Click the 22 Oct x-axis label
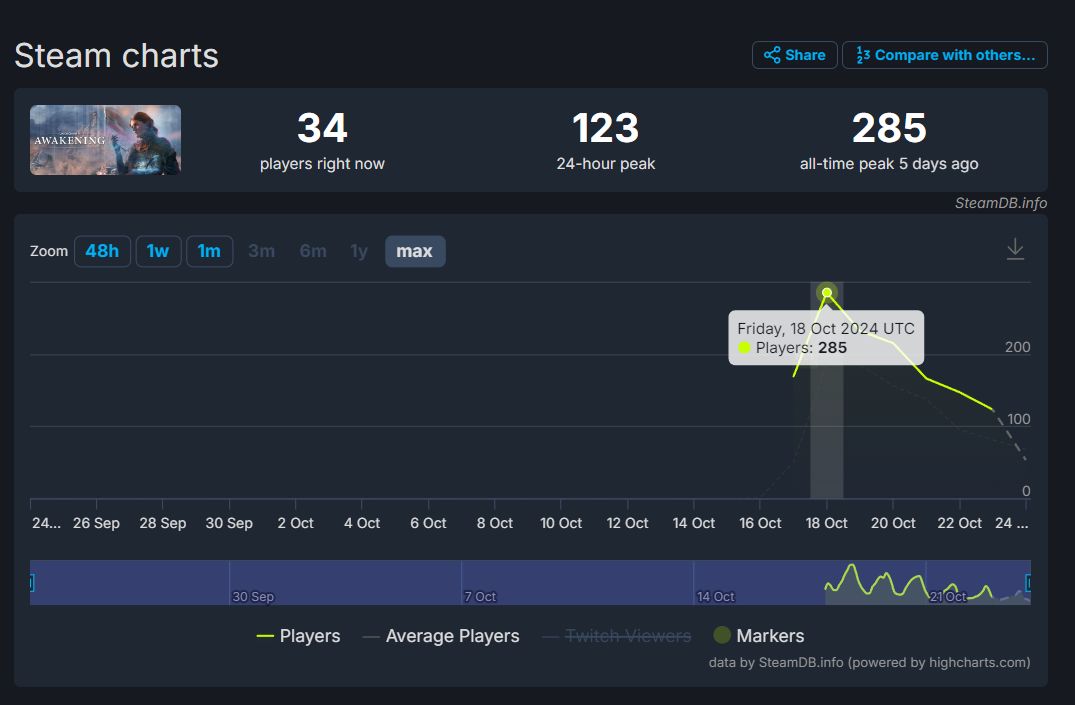Screen dimensions: 1075x705 [959, 523]
